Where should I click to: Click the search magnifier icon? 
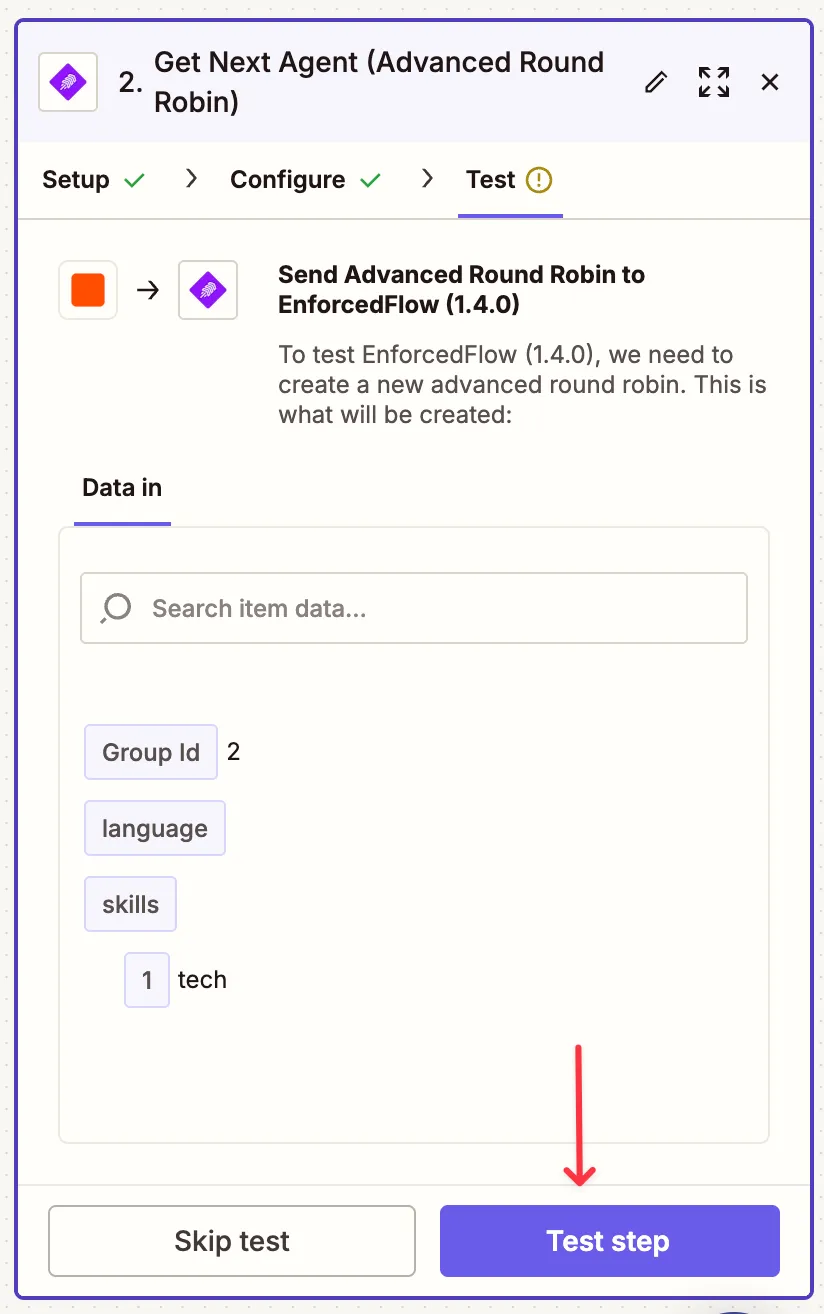117,608
